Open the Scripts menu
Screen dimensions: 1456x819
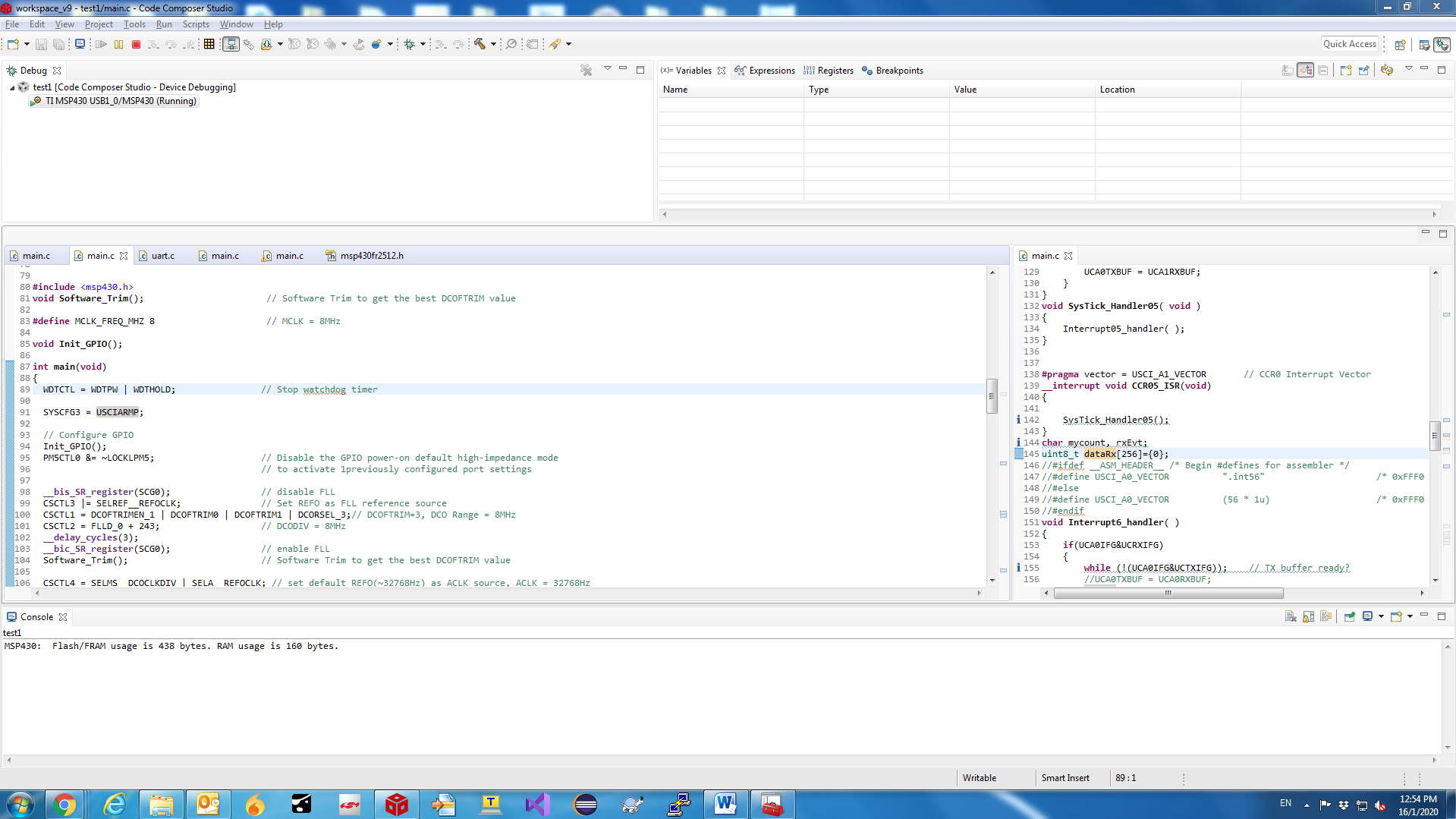coord(195,24)
